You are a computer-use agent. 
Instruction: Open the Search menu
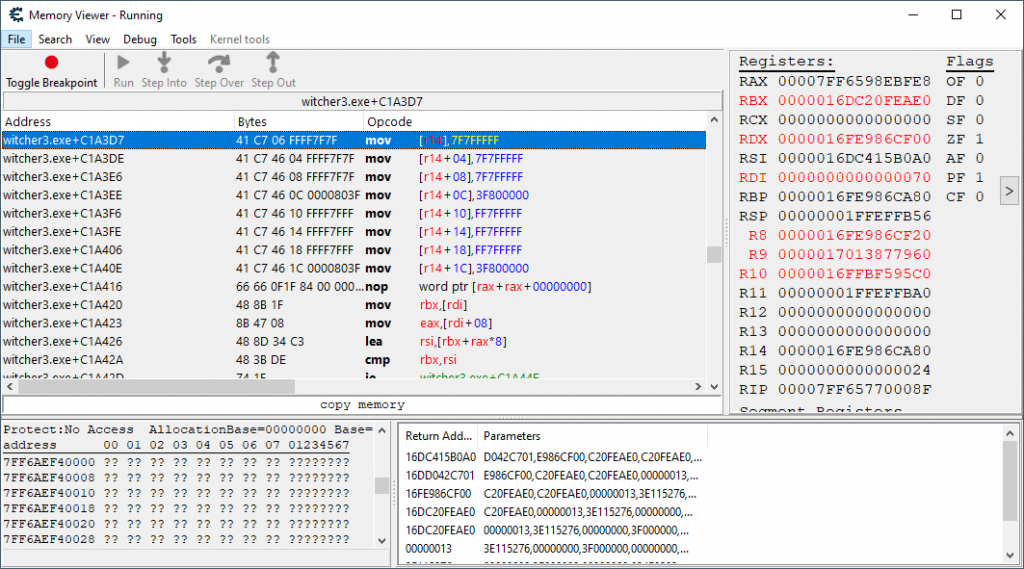coord(55,39)
